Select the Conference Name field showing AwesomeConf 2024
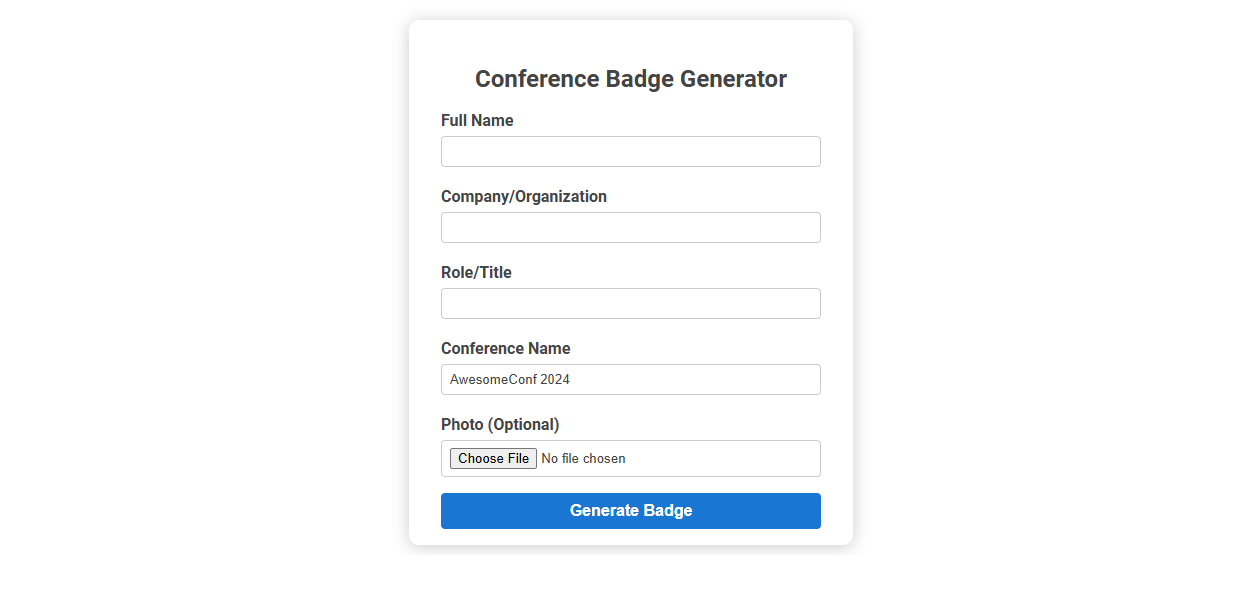Screen dimensions: 1250x605 point(630,379)
